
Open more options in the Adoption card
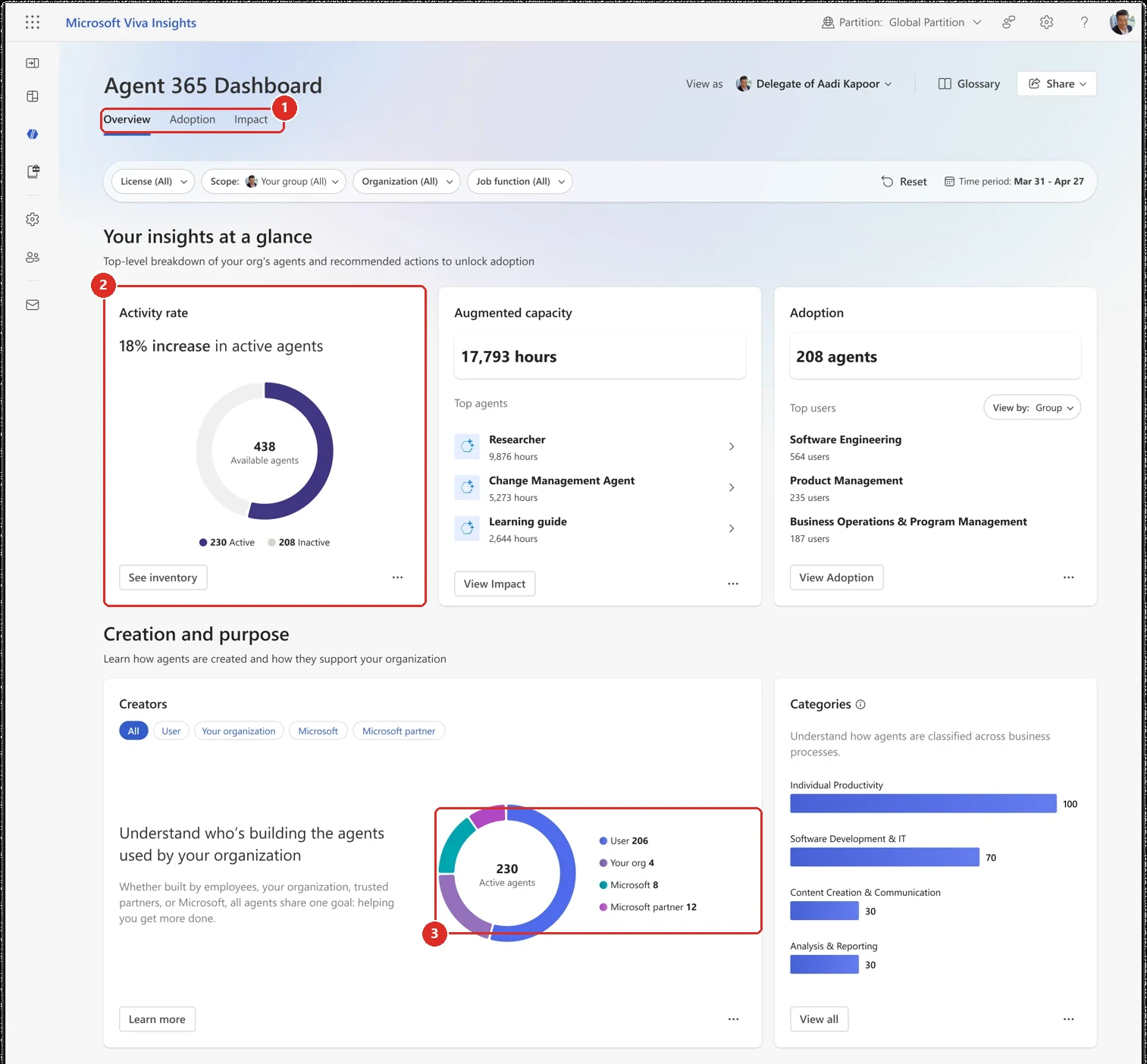1069,577
